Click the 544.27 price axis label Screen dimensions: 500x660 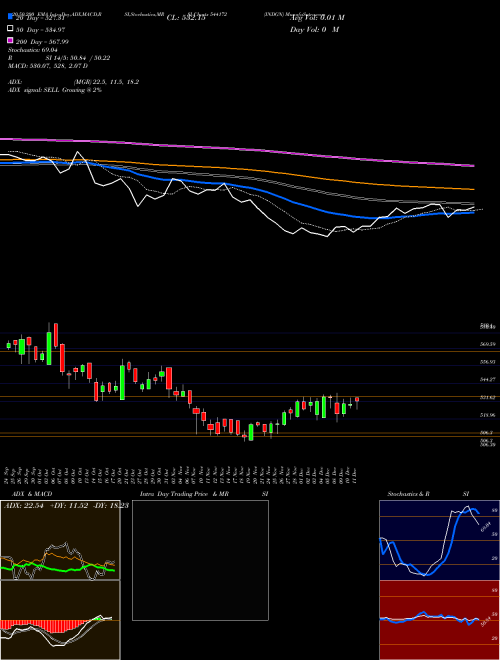489,379
